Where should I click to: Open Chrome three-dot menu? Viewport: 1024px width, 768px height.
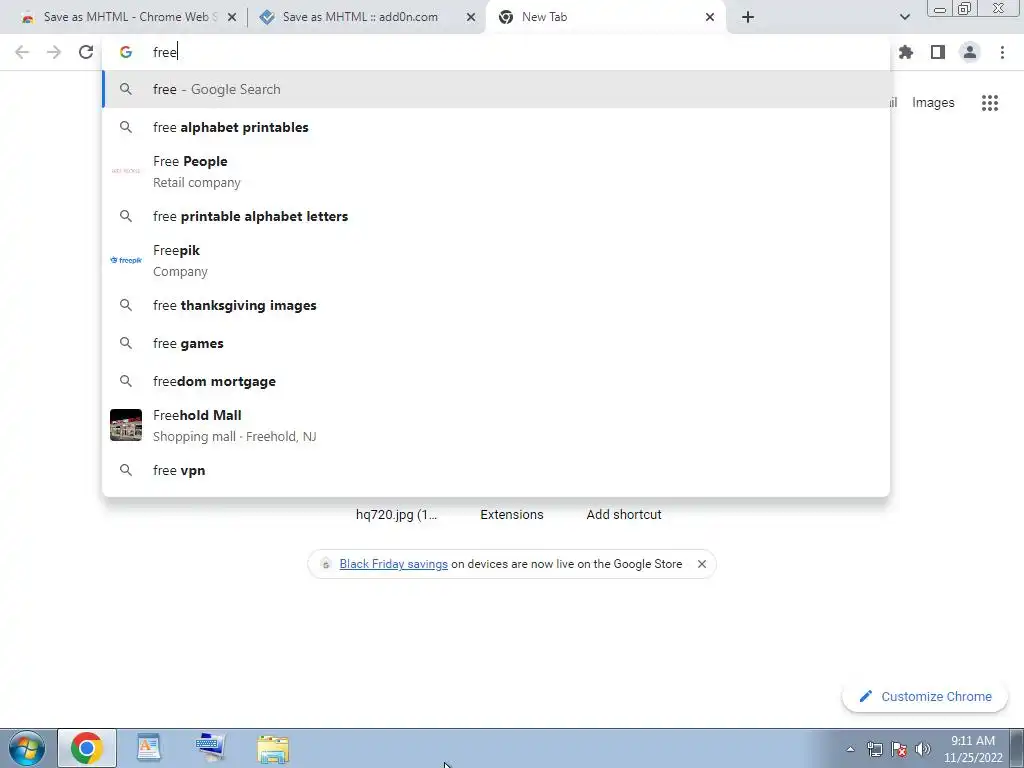(1002, 52)
